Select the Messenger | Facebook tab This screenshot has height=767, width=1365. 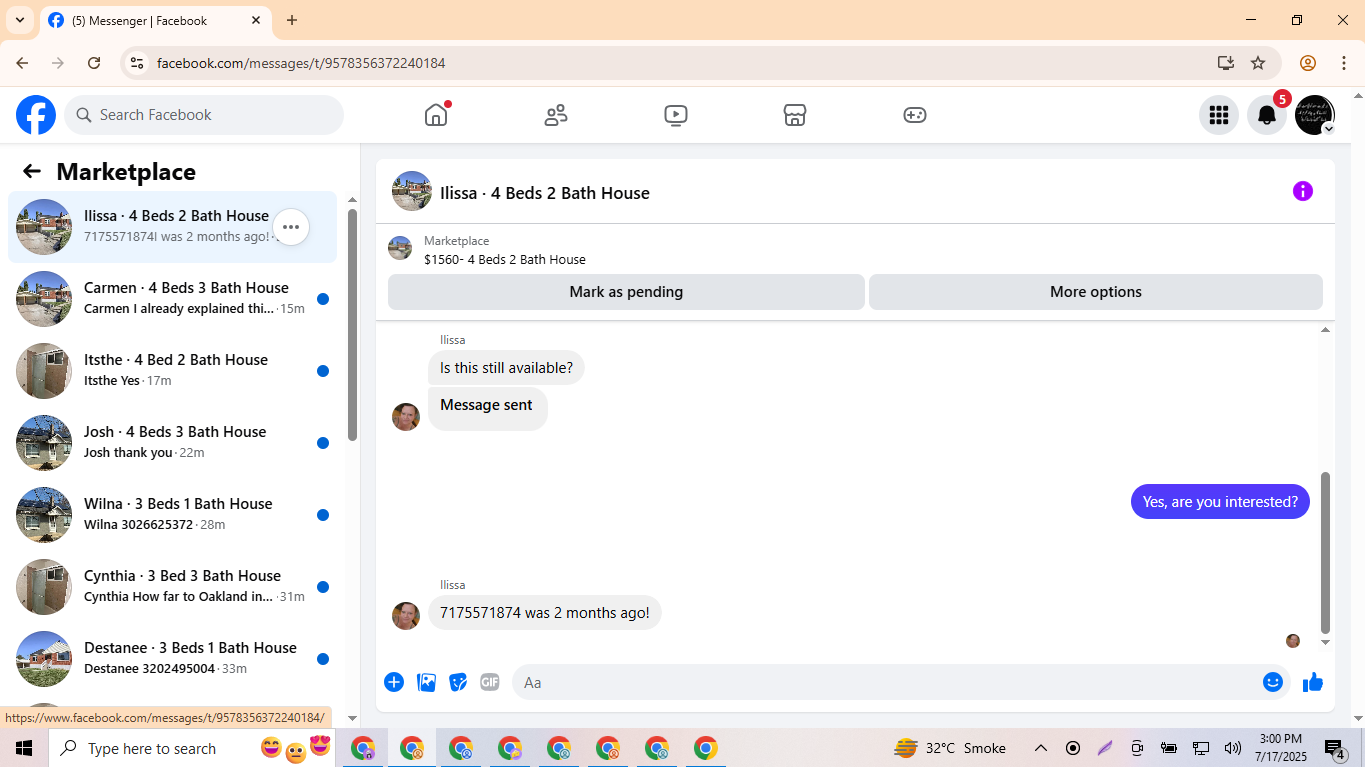click(x=155, y=20)
